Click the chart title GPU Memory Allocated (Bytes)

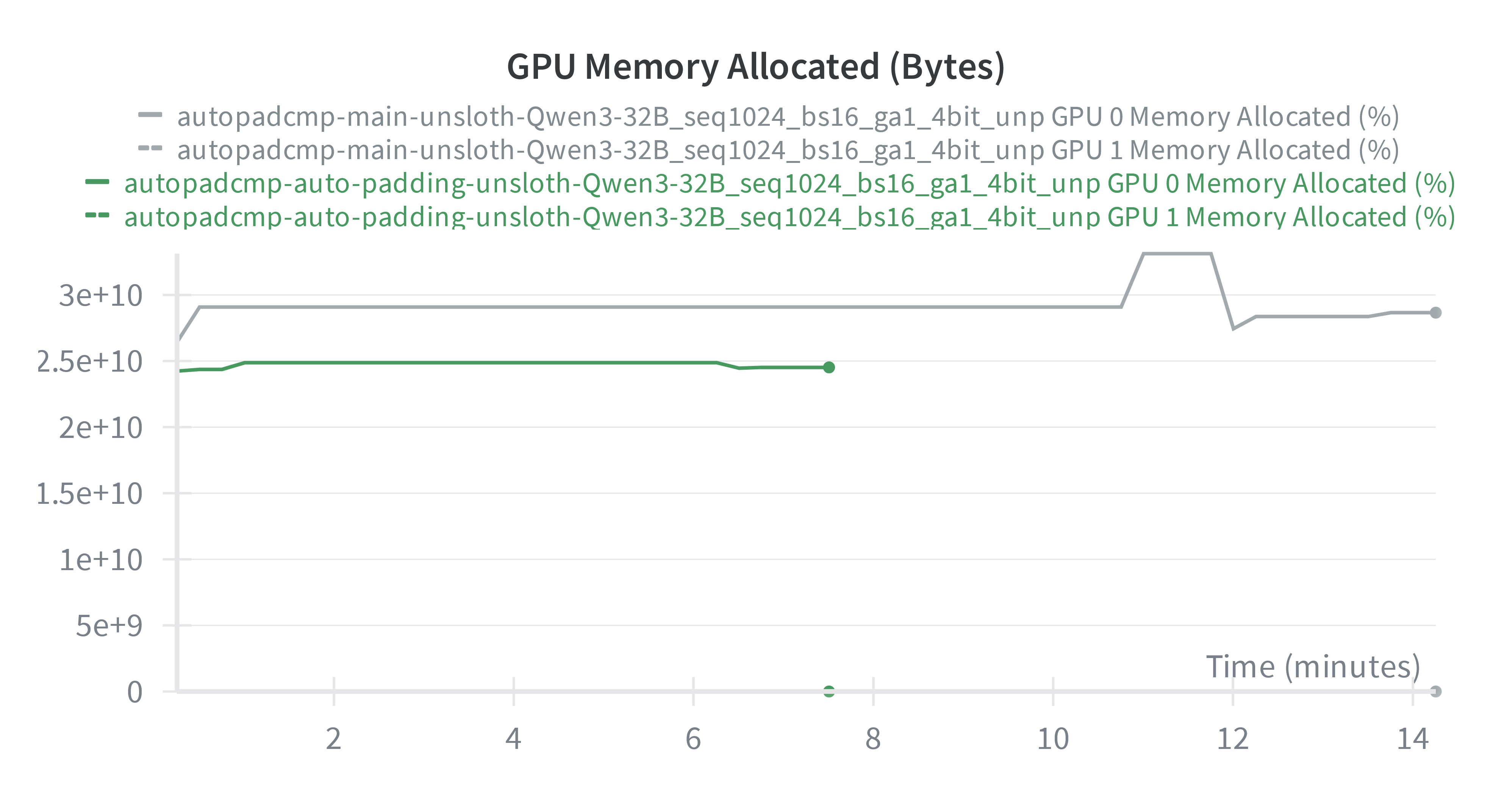click(755, 66)
